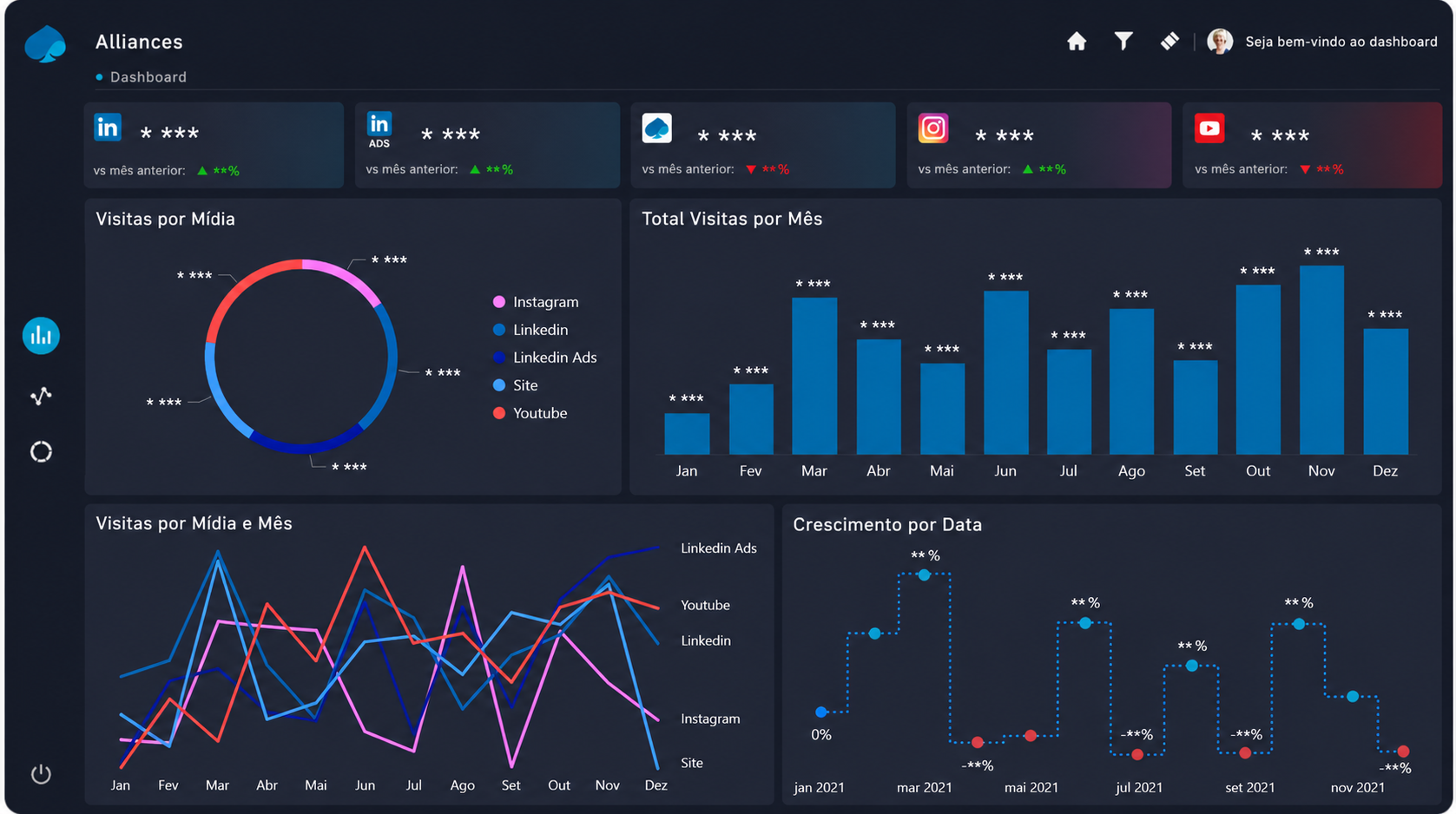Click the Instagram card icon
1456x814 pixels.
[x=933, y=128]
